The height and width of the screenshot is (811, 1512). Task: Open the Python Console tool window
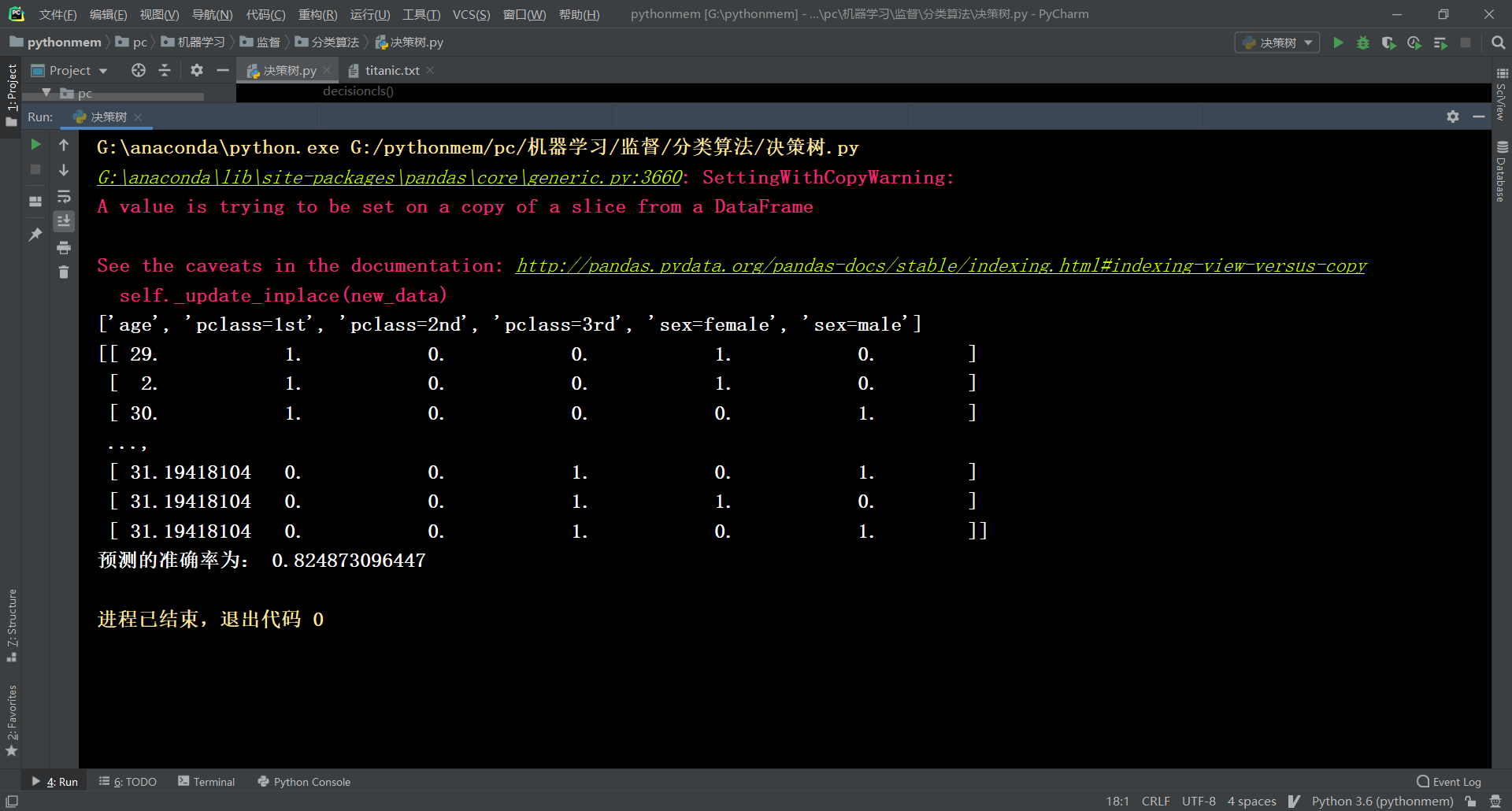[304, 782]
